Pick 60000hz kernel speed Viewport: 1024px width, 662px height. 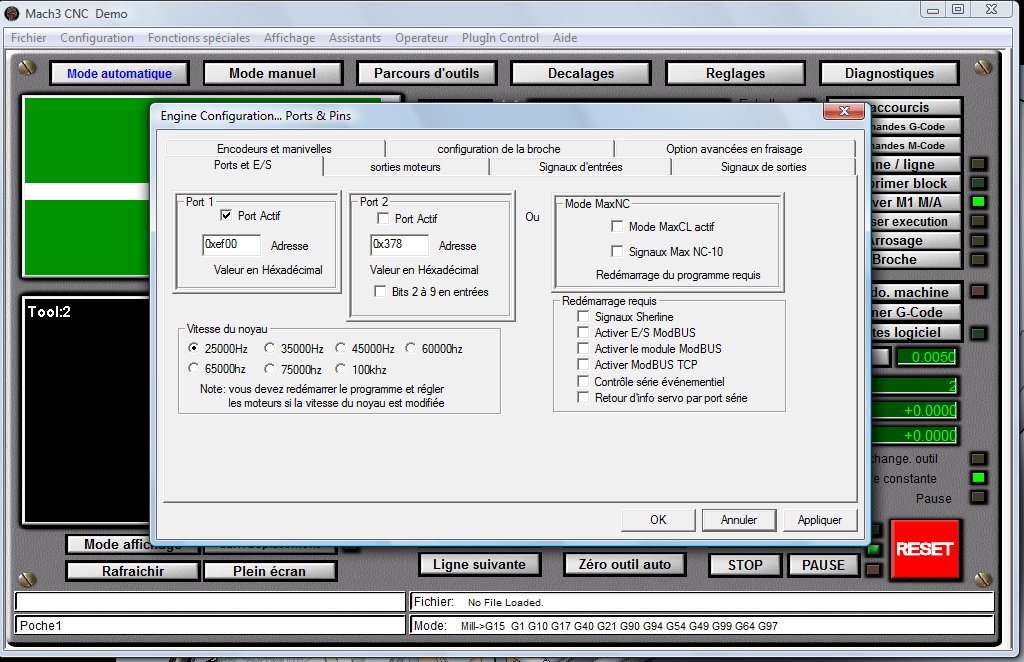click(x=410, y=348)
